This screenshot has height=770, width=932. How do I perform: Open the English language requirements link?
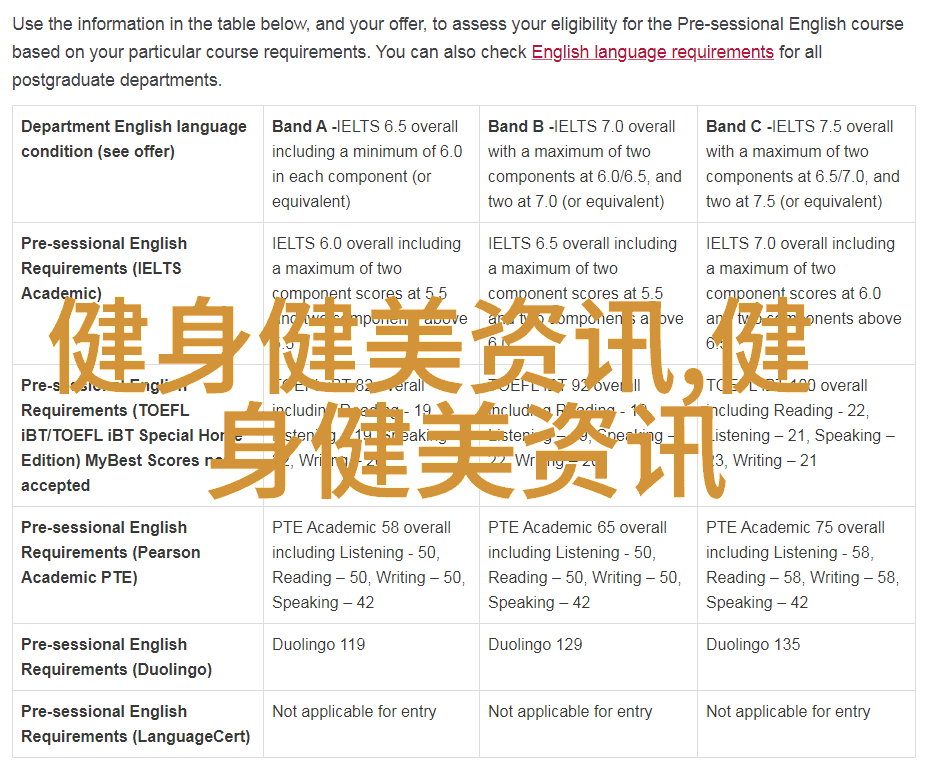point(652,52)
